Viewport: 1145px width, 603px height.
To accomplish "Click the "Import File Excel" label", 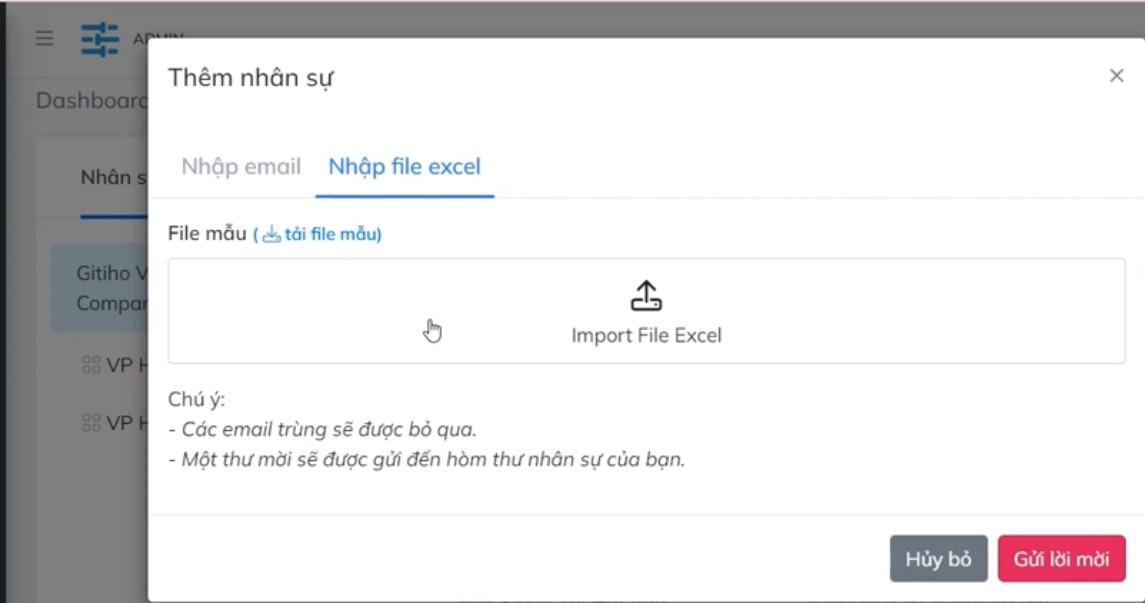I will (x=646, y=335).
